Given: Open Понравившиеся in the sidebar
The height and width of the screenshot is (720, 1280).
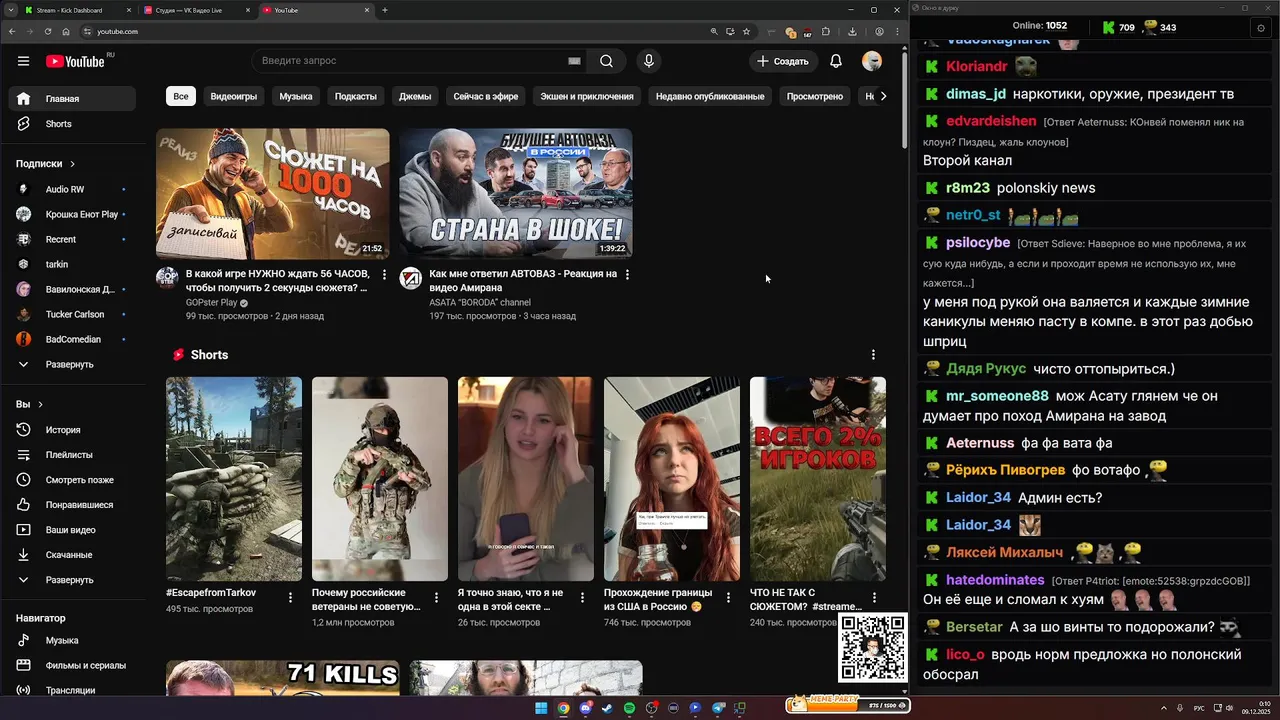Looking at the screenshot, I should [72, 505].
